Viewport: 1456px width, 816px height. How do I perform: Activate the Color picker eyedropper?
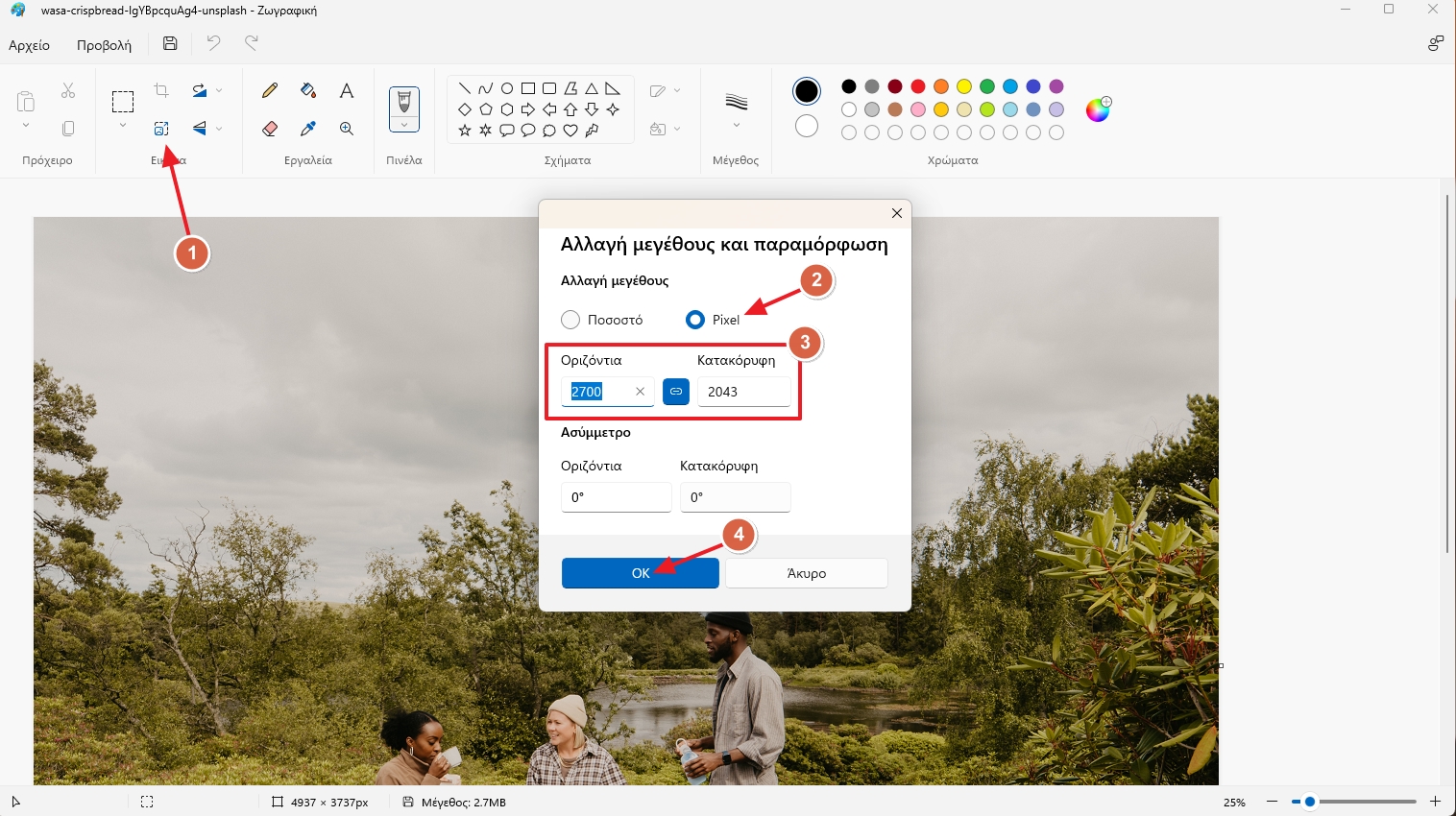[308, 129]
